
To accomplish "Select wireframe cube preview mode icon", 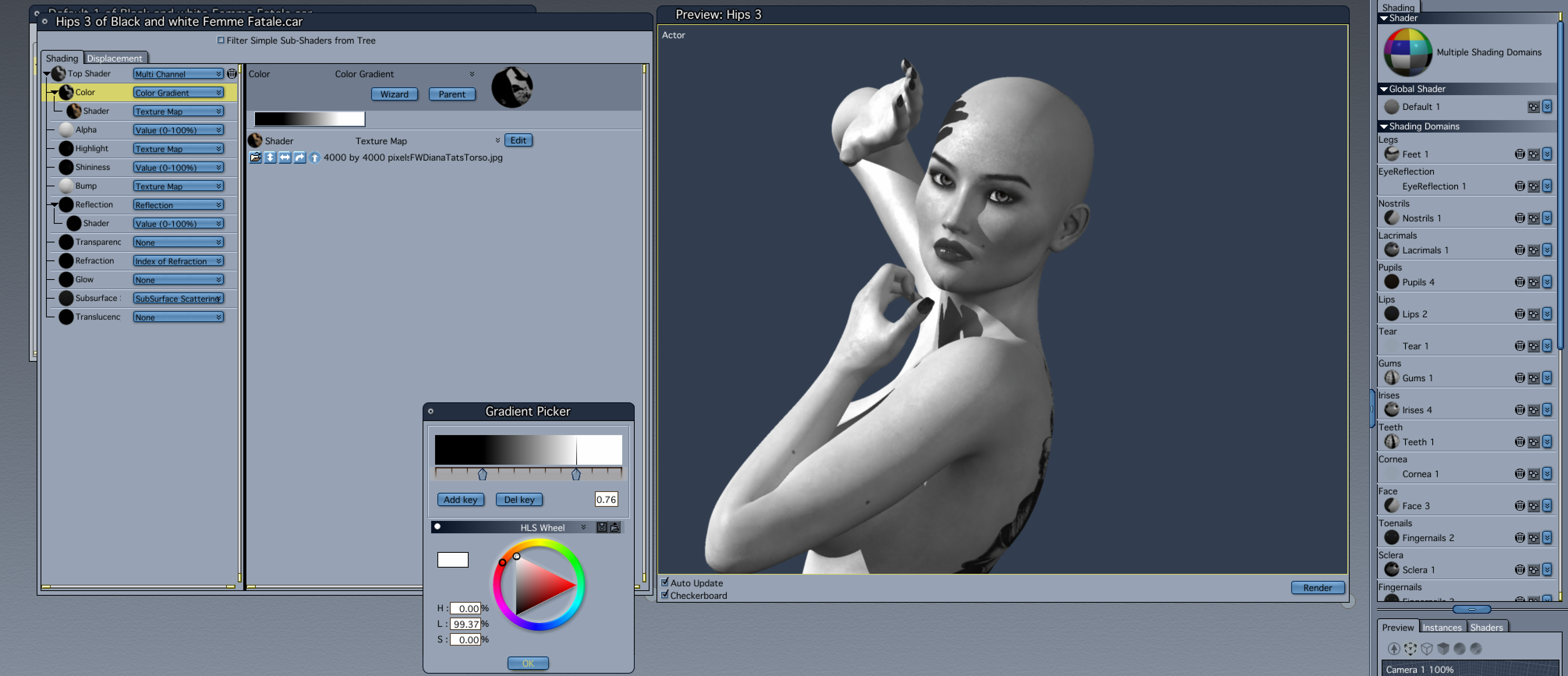I will pos(1427,649).
